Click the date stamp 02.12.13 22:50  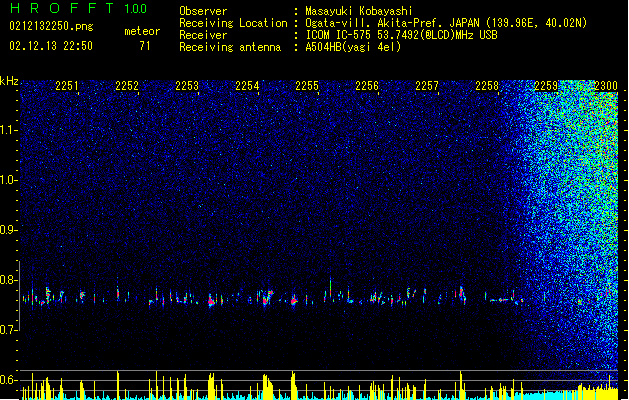coord(51,45)
